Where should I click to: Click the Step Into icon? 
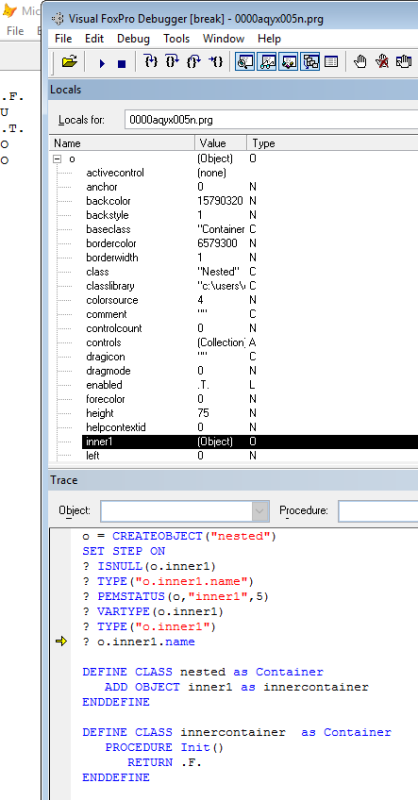tap(151, 62)
